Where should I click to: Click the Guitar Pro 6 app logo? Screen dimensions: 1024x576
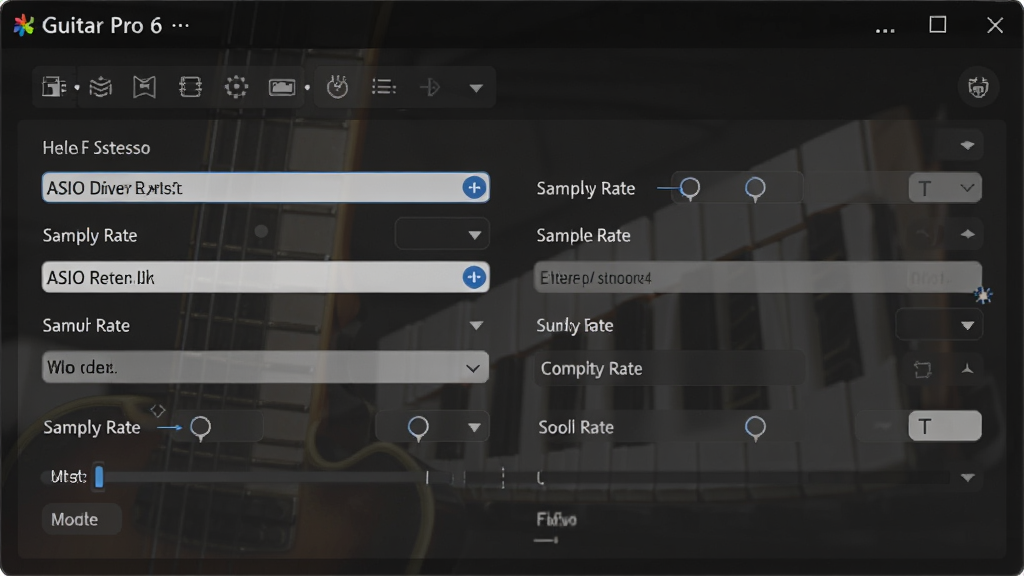point(24,25)
